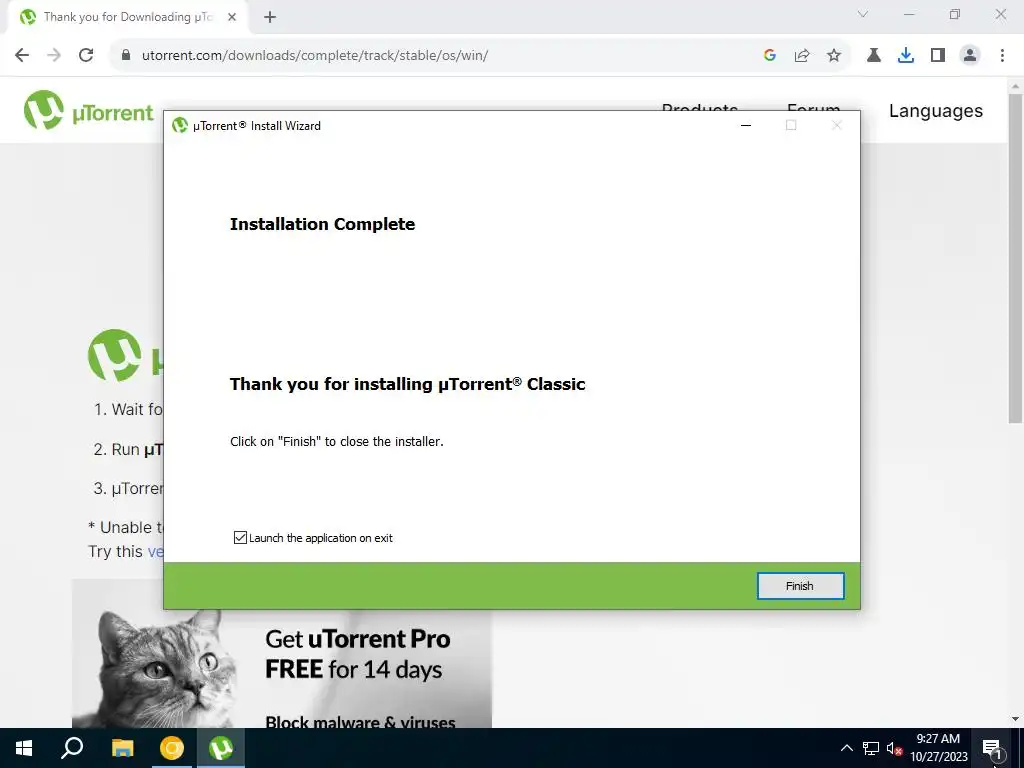Open the Products menu on webpage
The width and height of the screenshot is (1024, 768).
[699, 108]
